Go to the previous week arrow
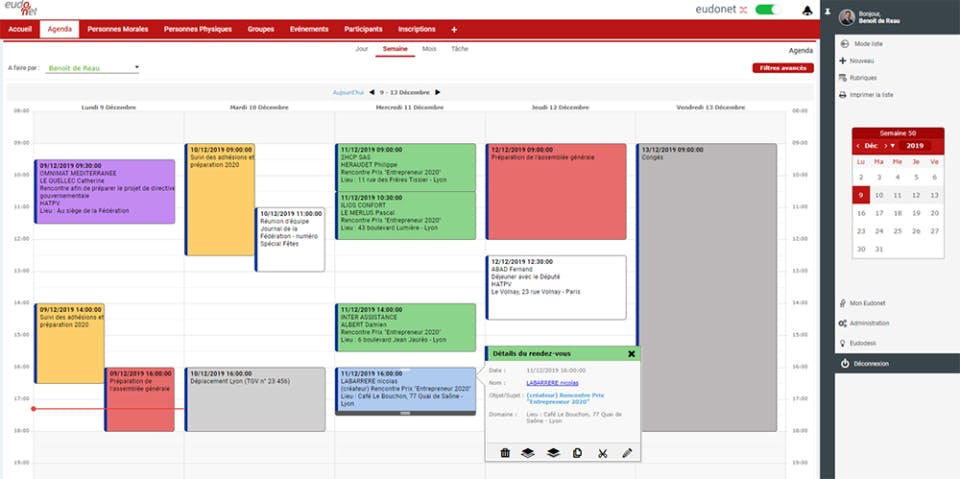The width and height of the screenshot is (960, 479). point(372,92)
